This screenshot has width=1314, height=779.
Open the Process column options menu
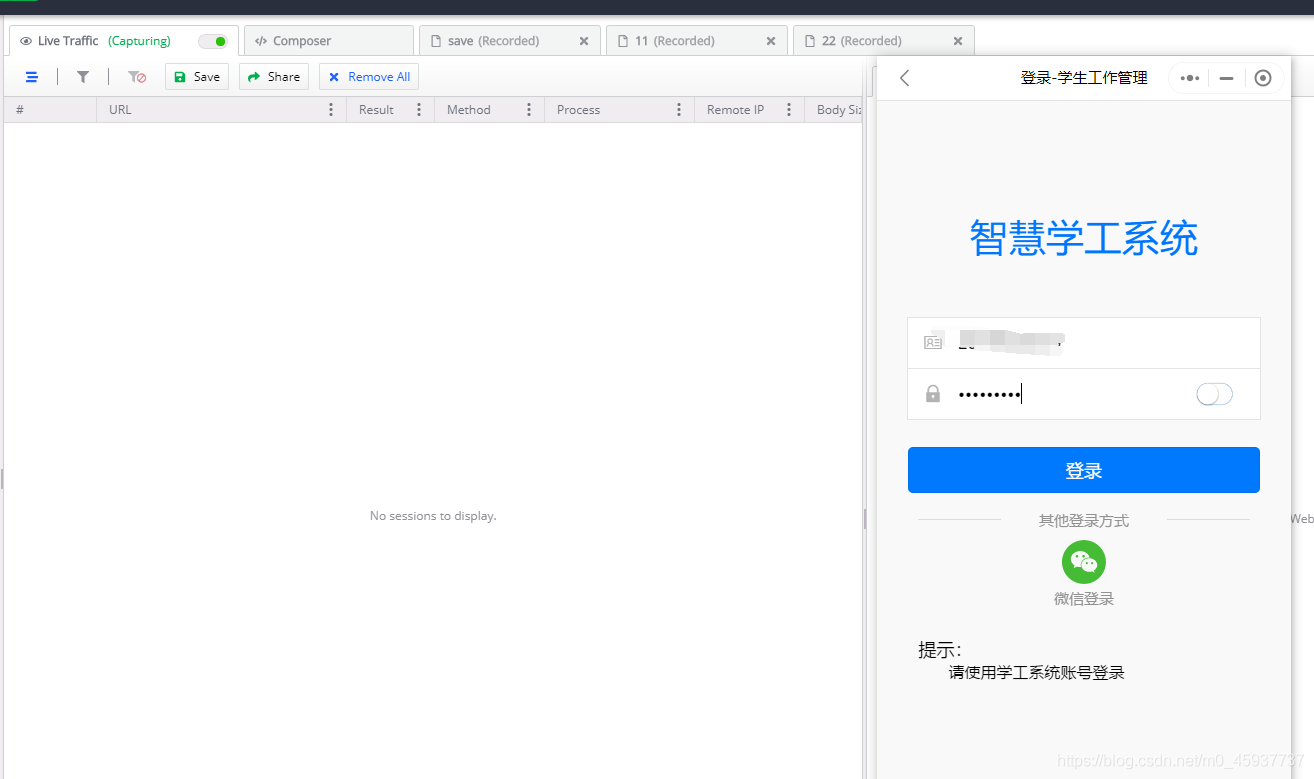[x=681, y=109]
